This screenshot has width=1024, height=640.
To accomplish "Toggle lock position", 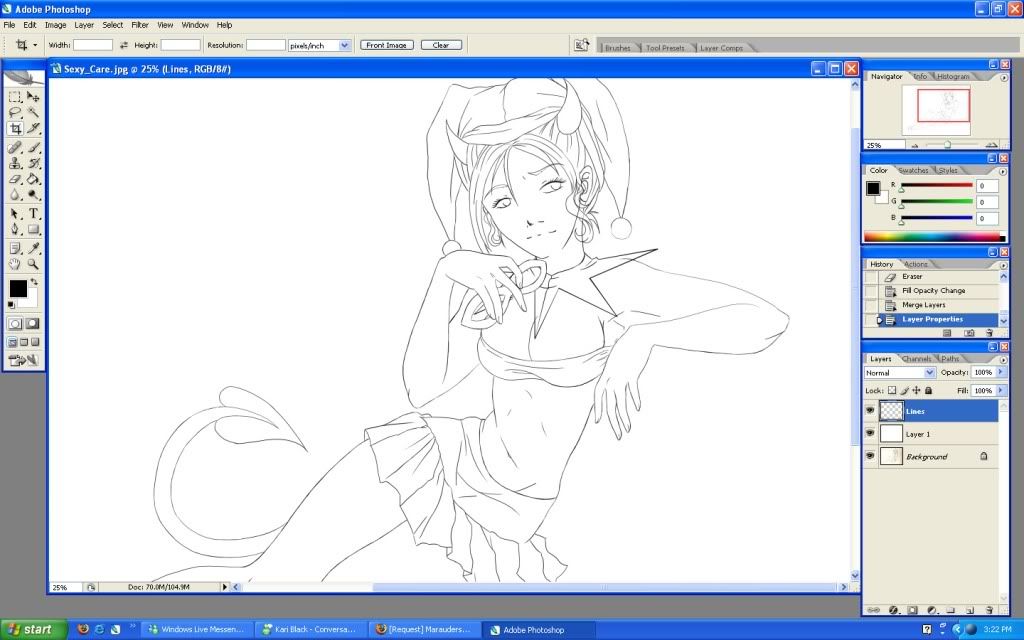I will 916,391.
